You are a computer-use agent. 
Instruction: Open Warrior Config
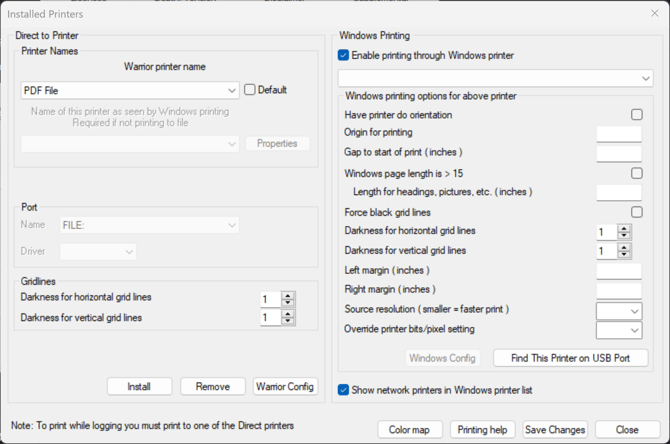pyautogui.click(x=285, y=386)
